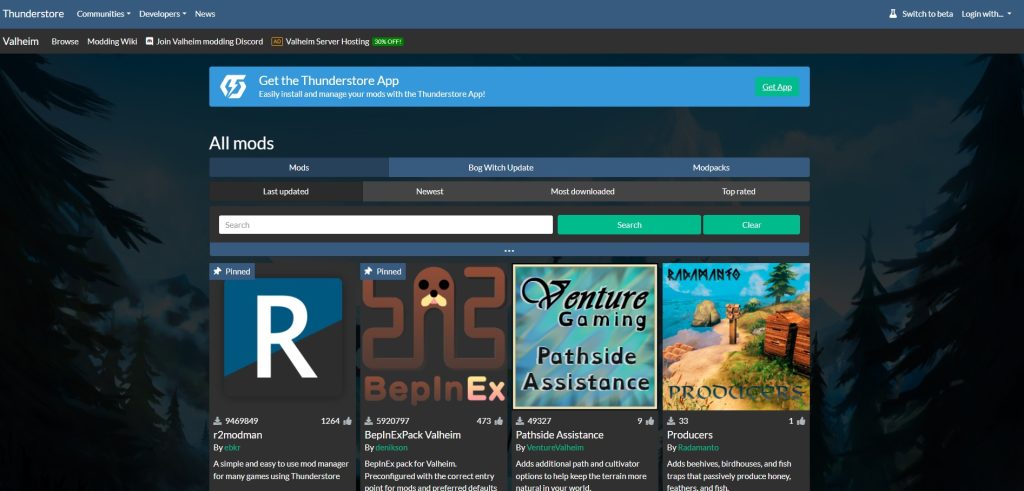Open the Login with dropdown
Screen dimensions: 1024x491
click(986, 14)
